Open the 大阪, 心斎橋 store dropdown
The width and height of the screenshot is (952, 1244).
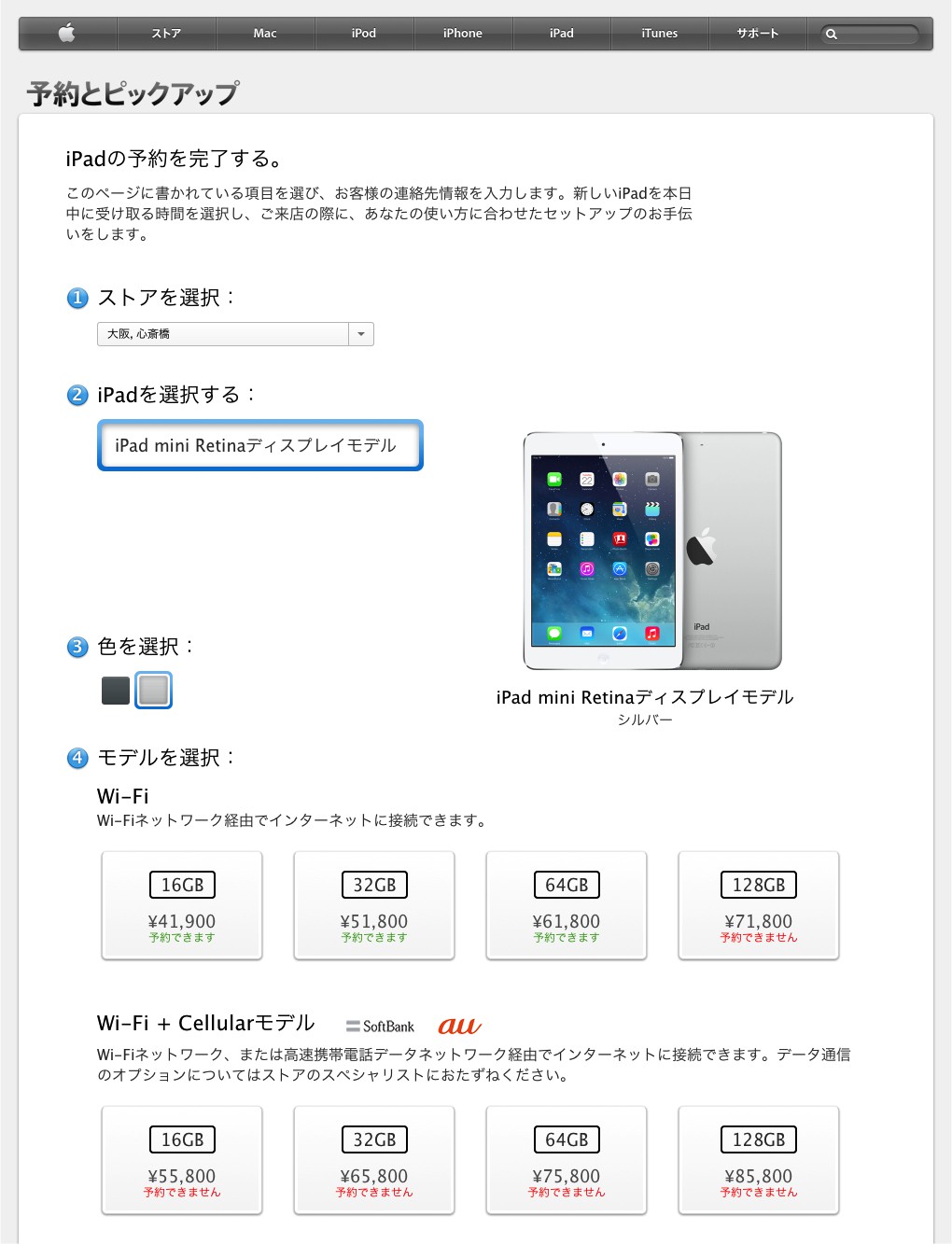pos(235,334)
